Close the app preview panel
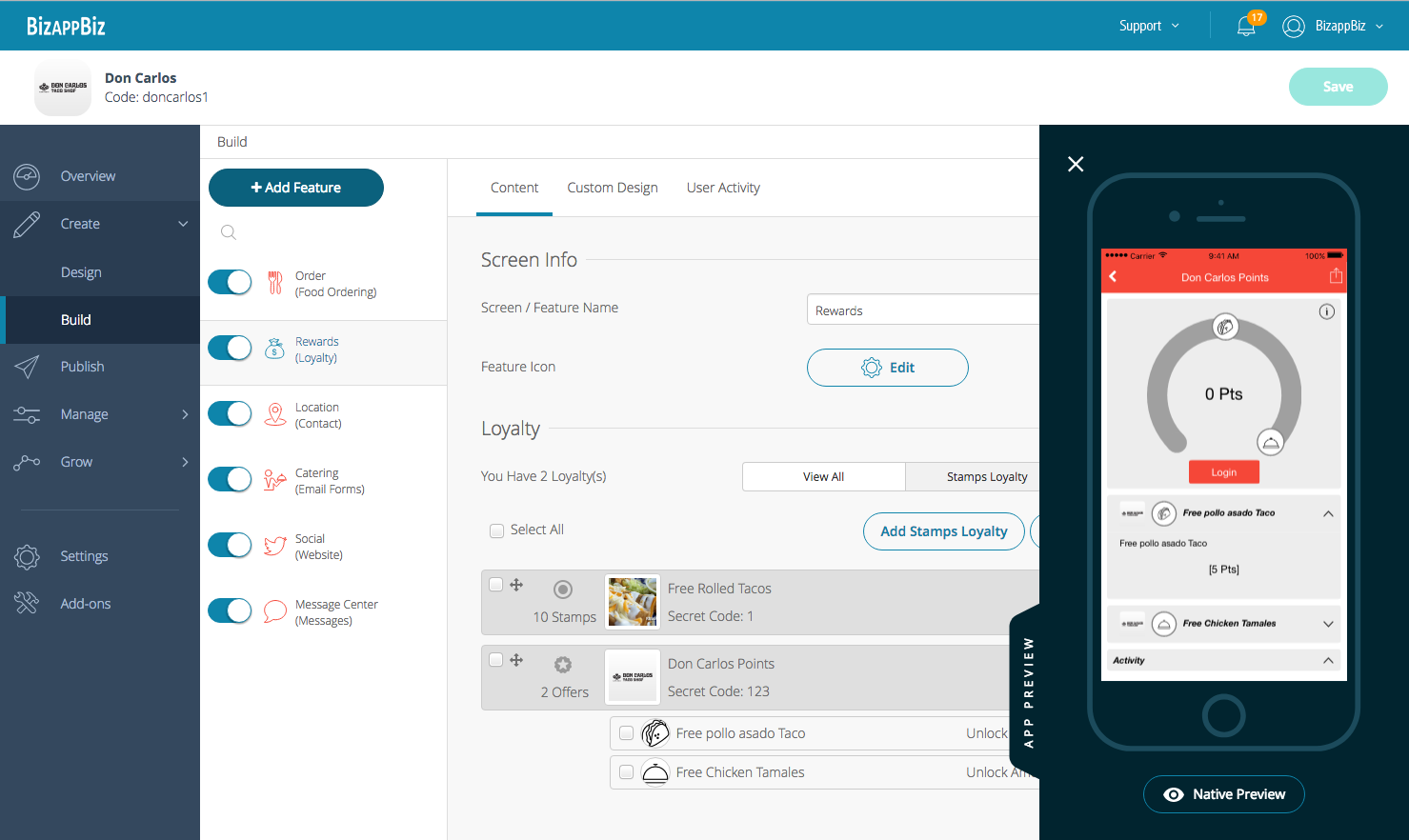 point(1076,164)
